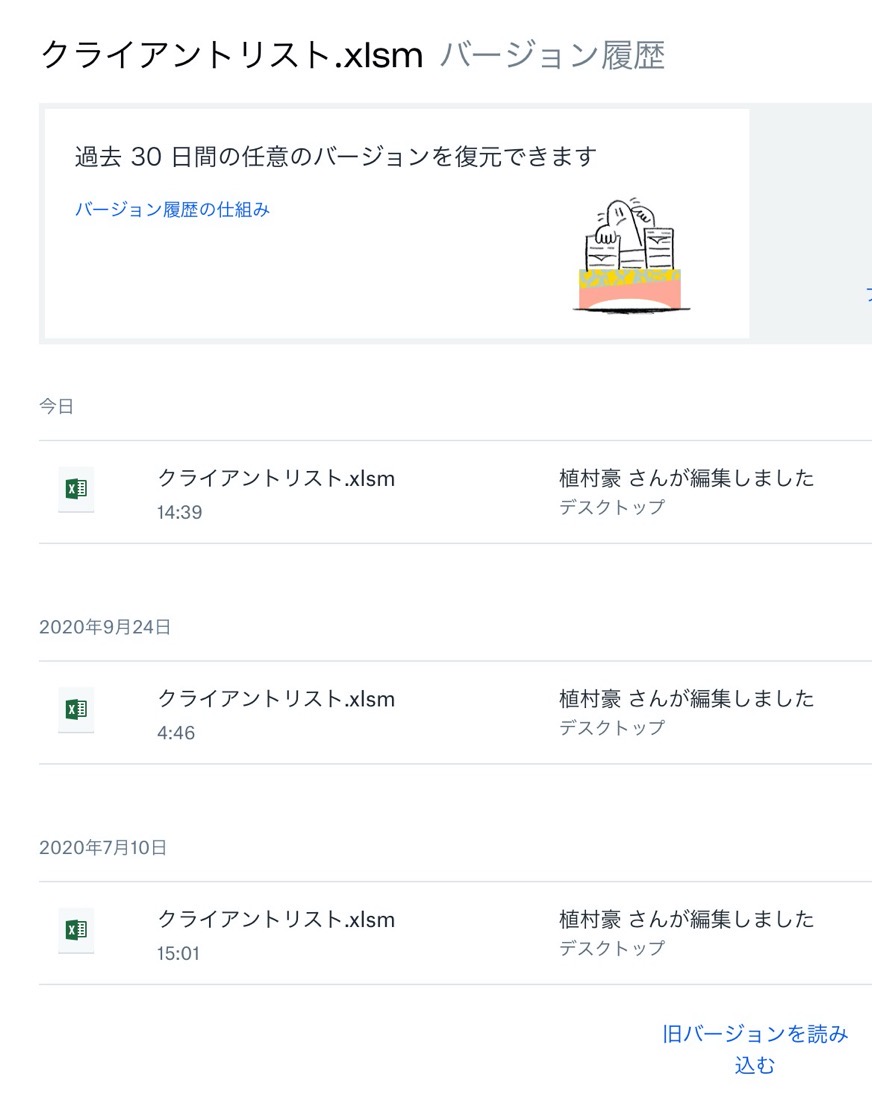
Task: Click the file cabinet illustration in banner
Action: pos(631,255)
